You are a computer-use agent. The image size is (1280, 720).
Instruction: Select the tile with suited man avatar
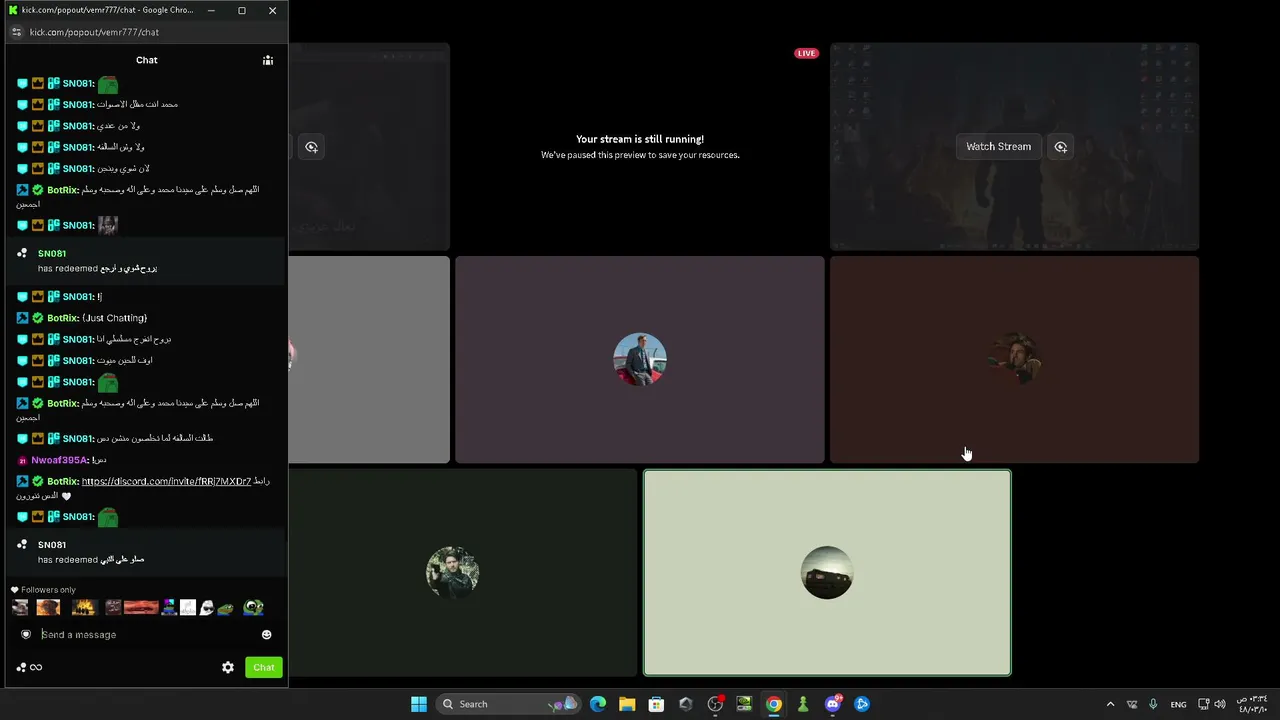640,360
